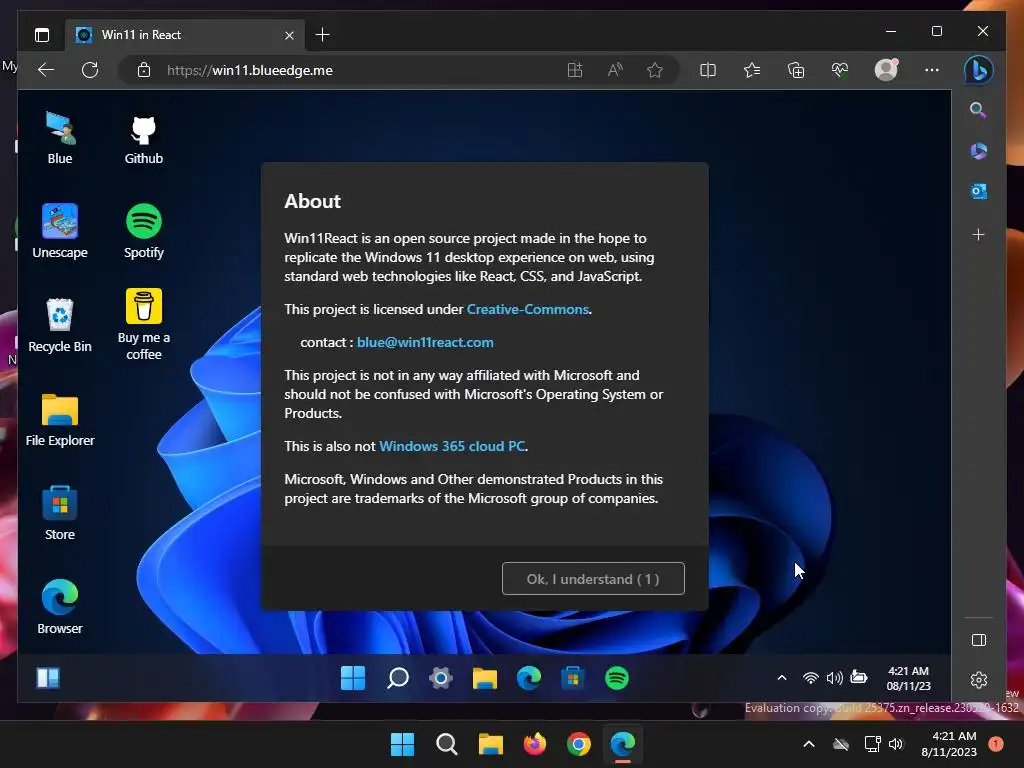Open the Github desktop icon
The width and height of the screenshot is (1024, 768).
click(x=144, y=137)
